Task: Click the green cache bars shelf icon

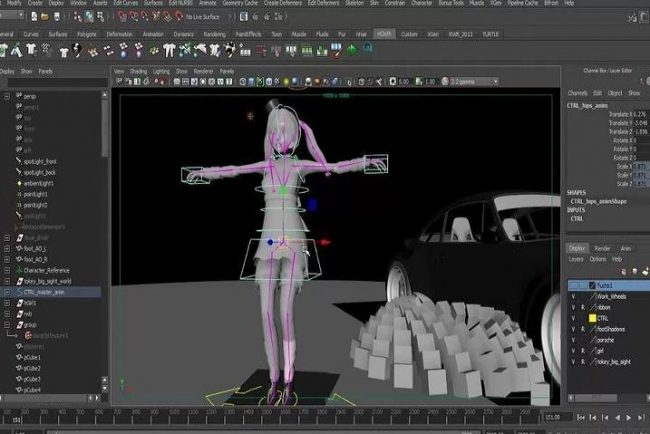Action: (x=307, y=51)
